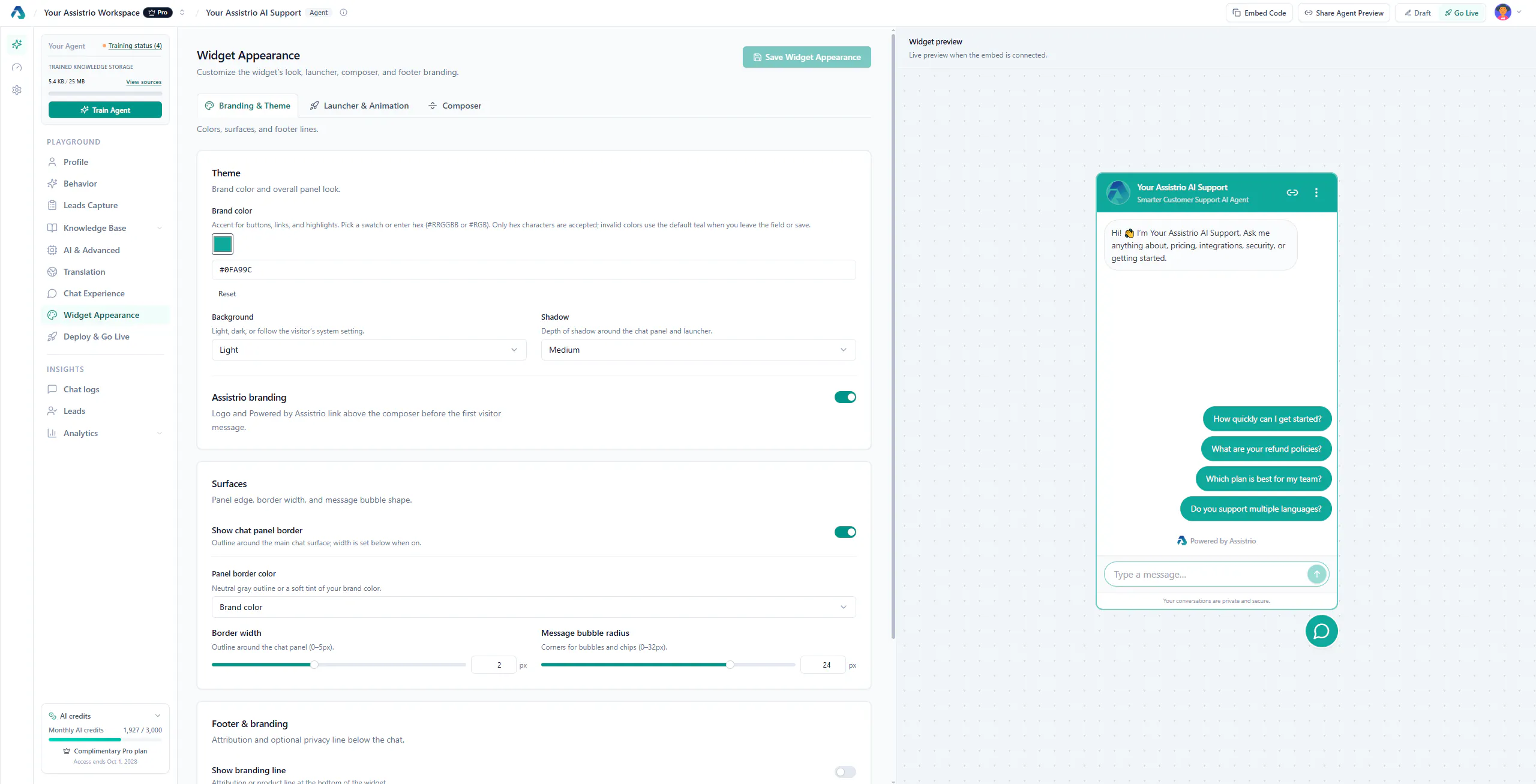
Task: Open Chat Experience page
Action: [x=105, y=293]
